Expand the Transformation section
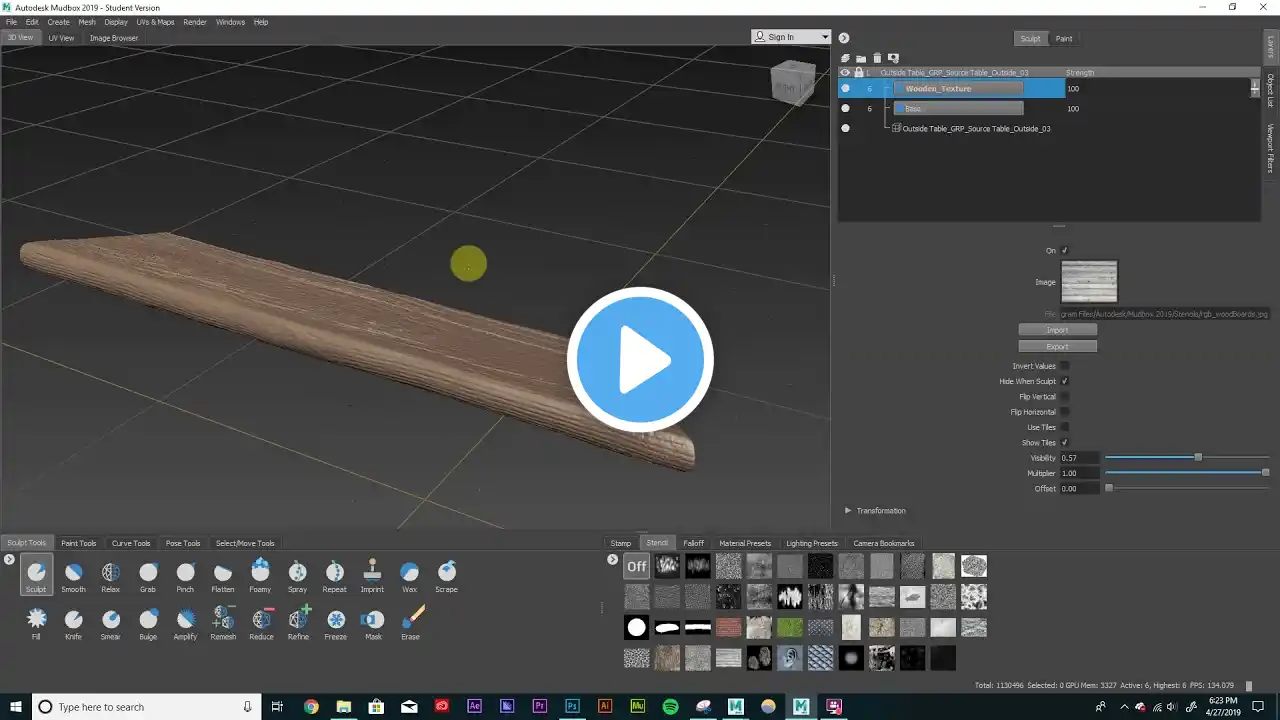Viewport: 1280px width, 720px height. coord(848,511)
